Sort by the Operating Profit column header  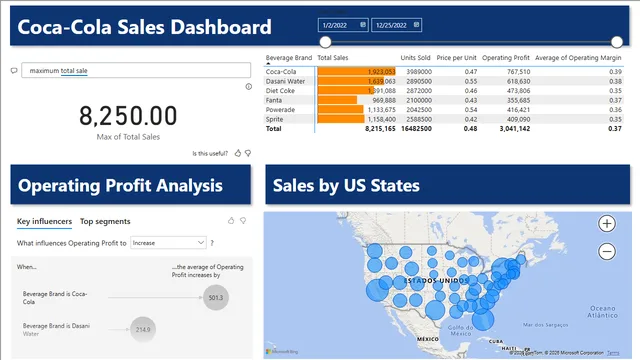click(506, 58)
